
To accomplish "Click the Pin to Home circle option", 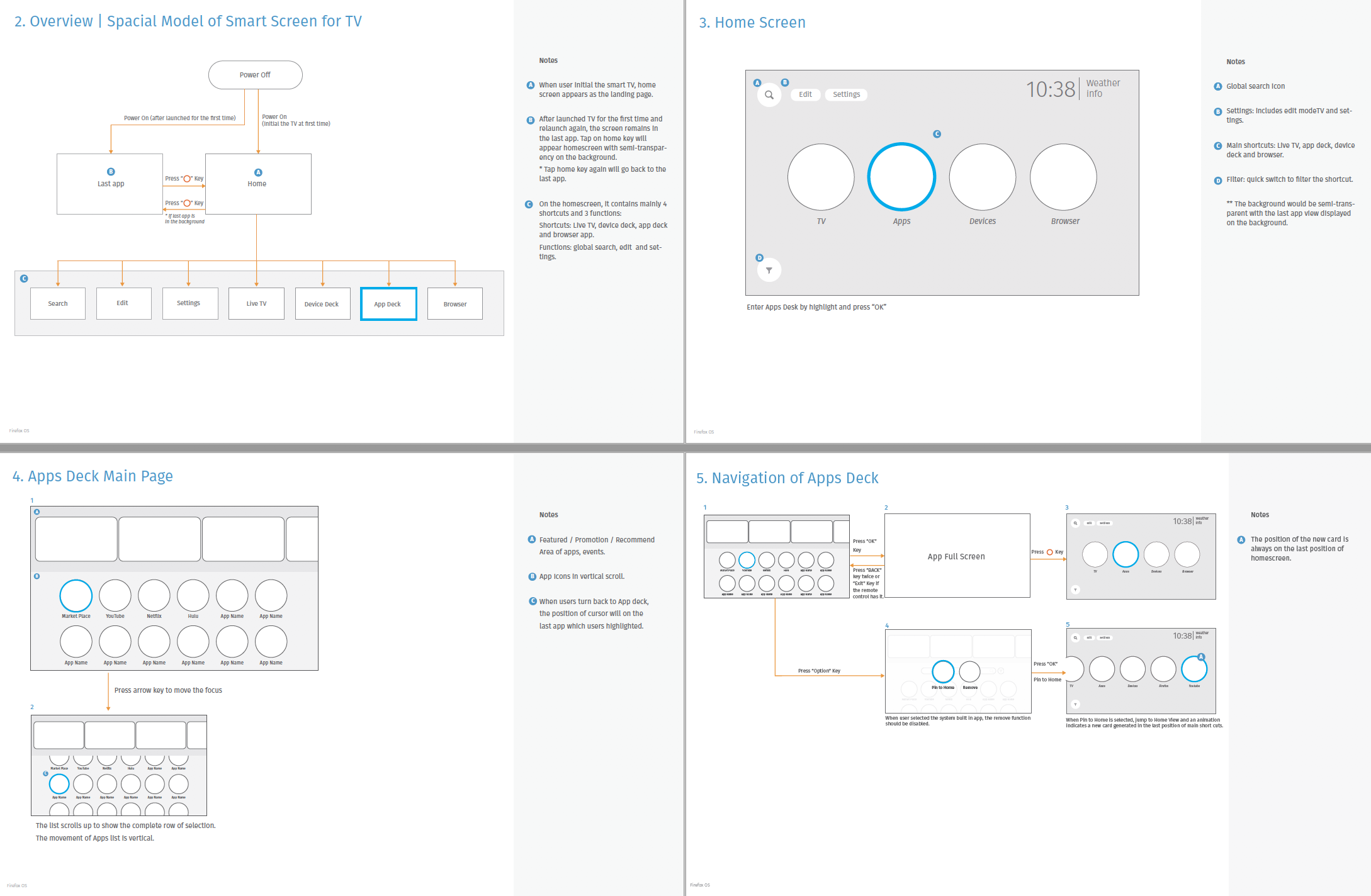I will click(943, 671).
